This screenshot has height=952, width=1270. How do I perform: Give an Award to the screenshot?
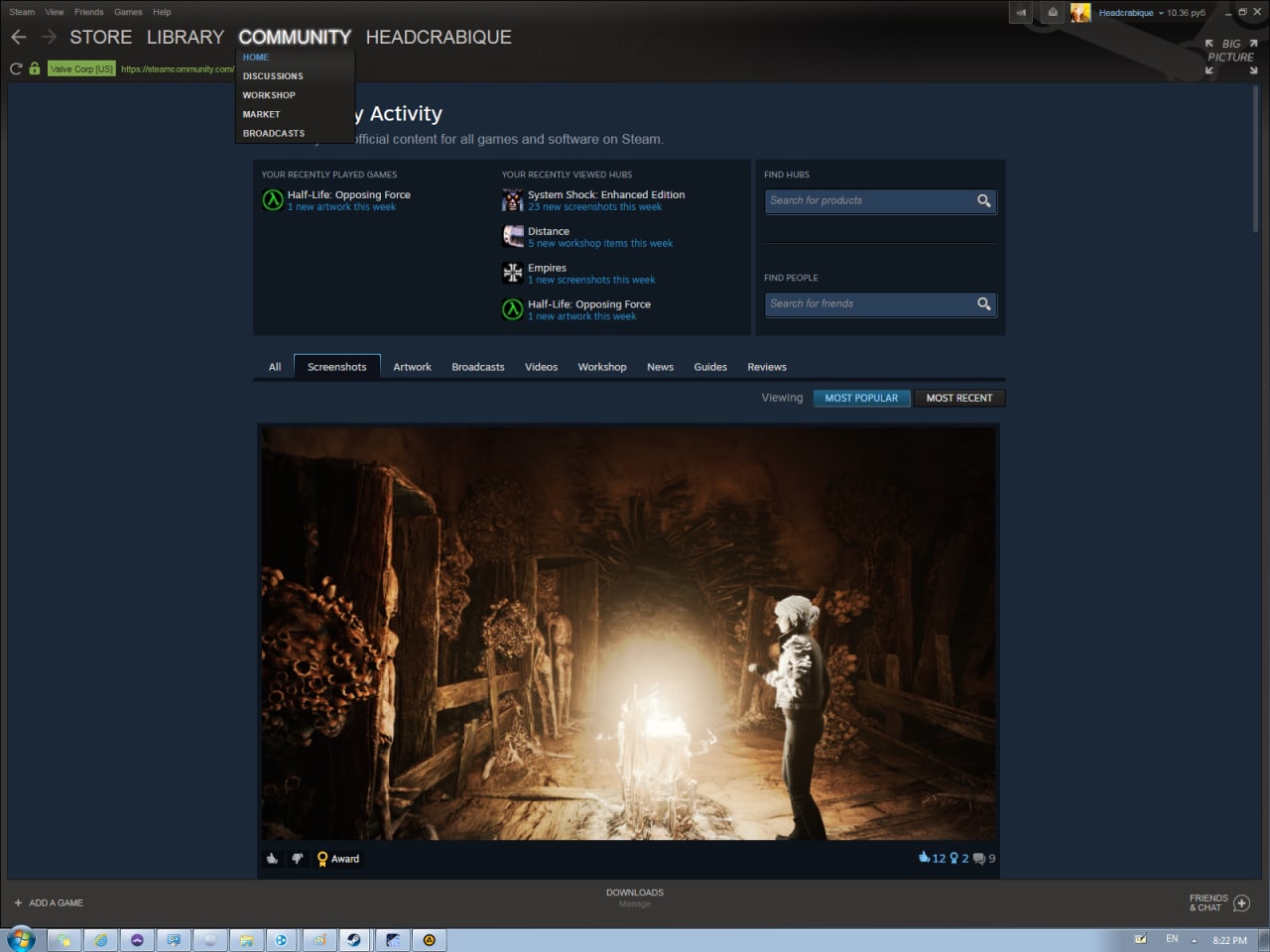[x=338, y=859]
